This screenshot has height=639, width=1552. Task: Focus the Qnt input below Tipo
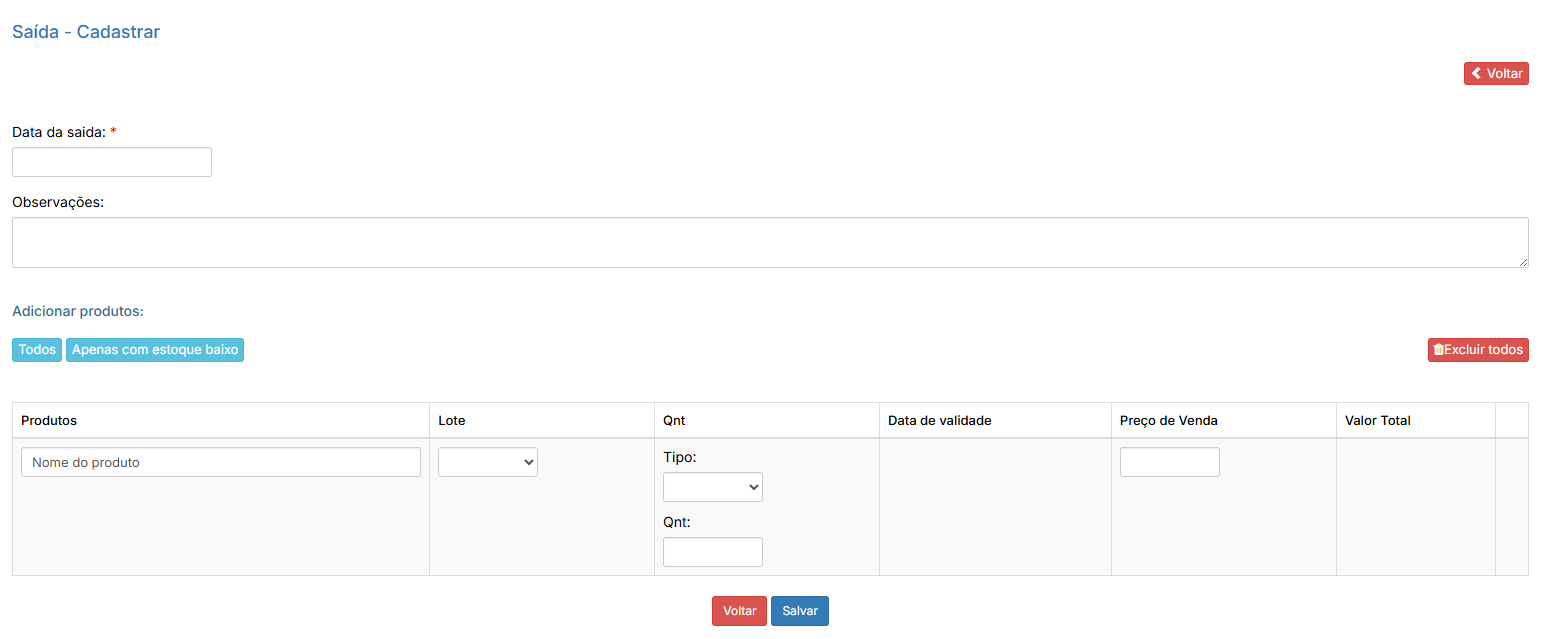(713, 552)
